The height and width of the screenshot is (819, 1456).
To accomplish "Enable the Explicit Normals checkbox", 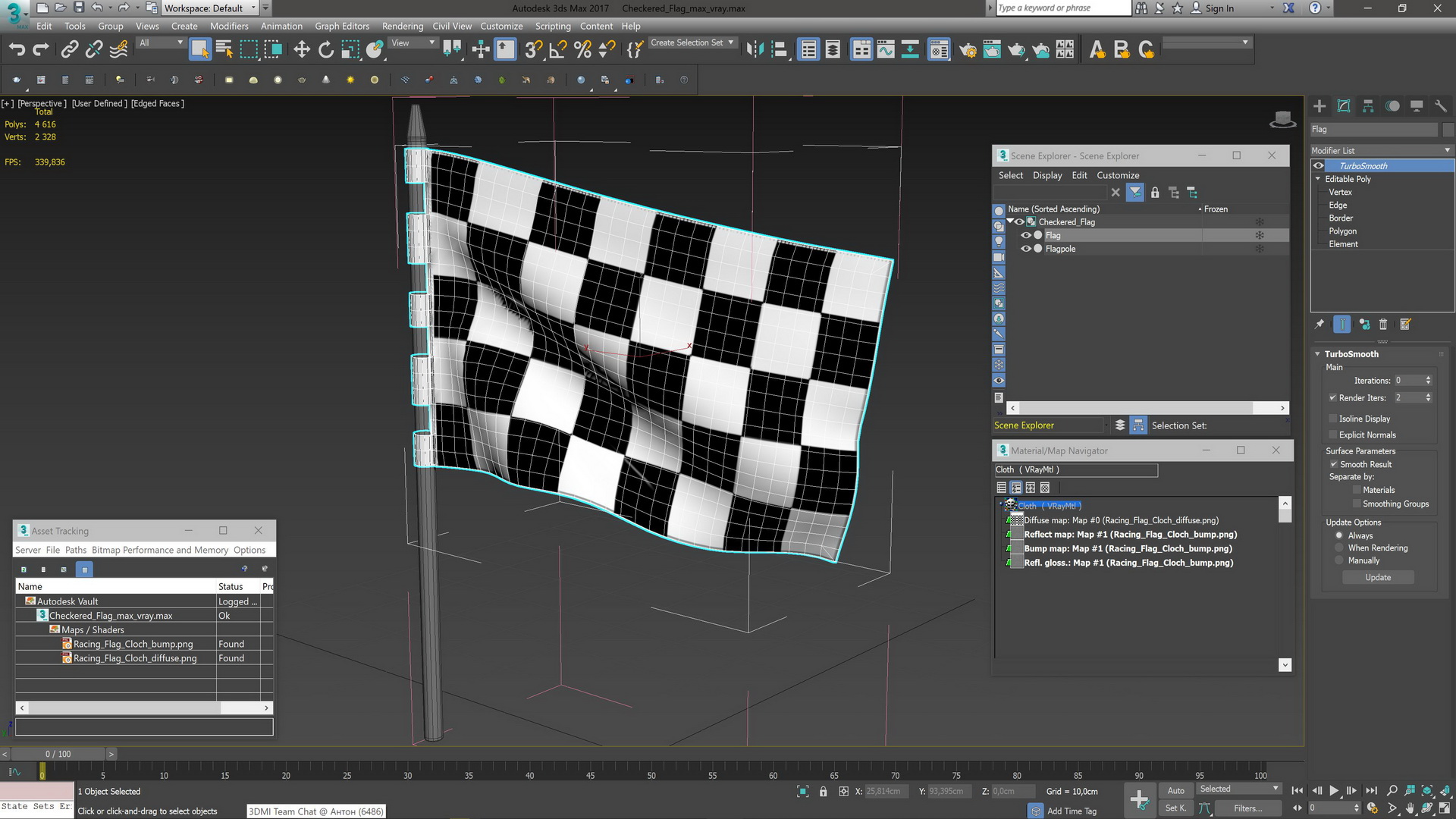I will 1332,435.
